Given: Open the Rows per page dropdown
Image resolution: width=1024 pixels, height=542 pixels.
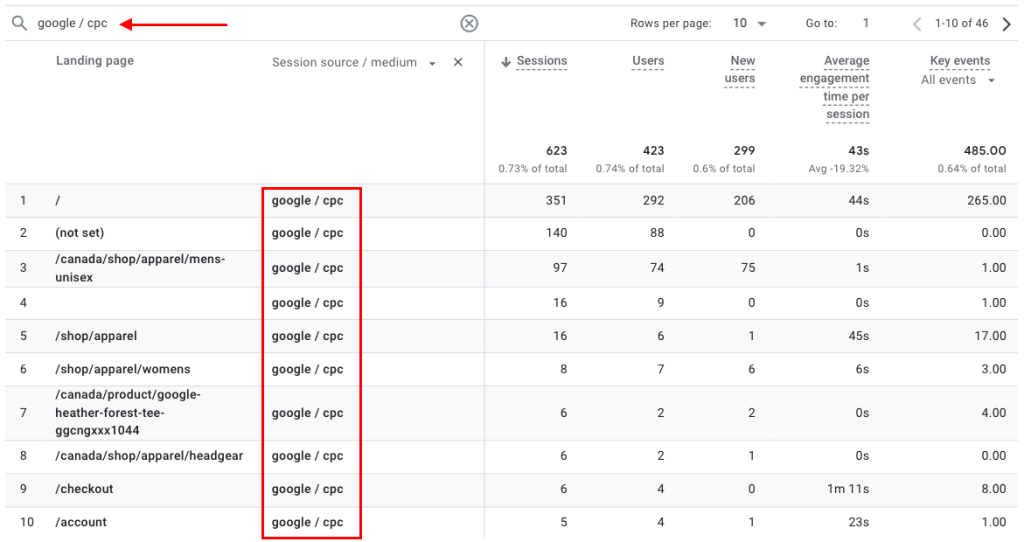Looking at the screenshot, I should tap(749, 23).
